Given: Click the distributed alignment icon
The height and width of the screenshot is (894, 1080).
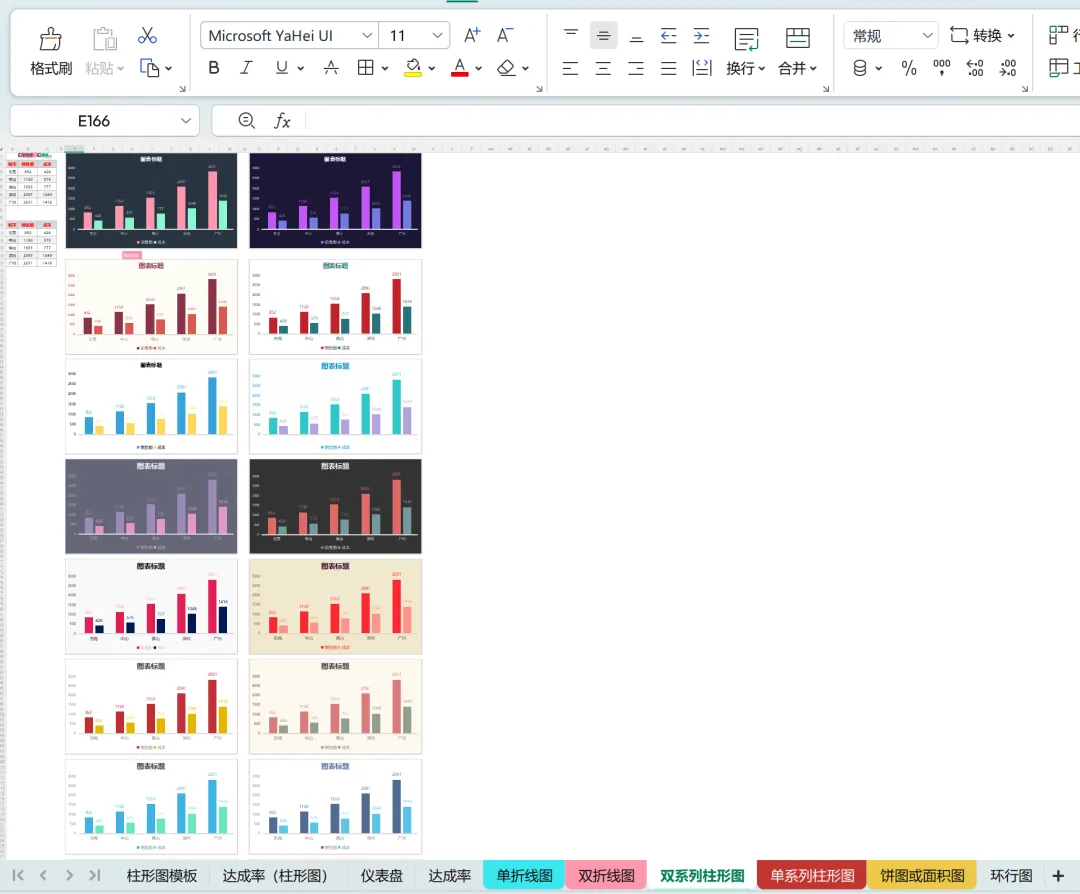Looking at the screenshot, I should tap(701, 67).
